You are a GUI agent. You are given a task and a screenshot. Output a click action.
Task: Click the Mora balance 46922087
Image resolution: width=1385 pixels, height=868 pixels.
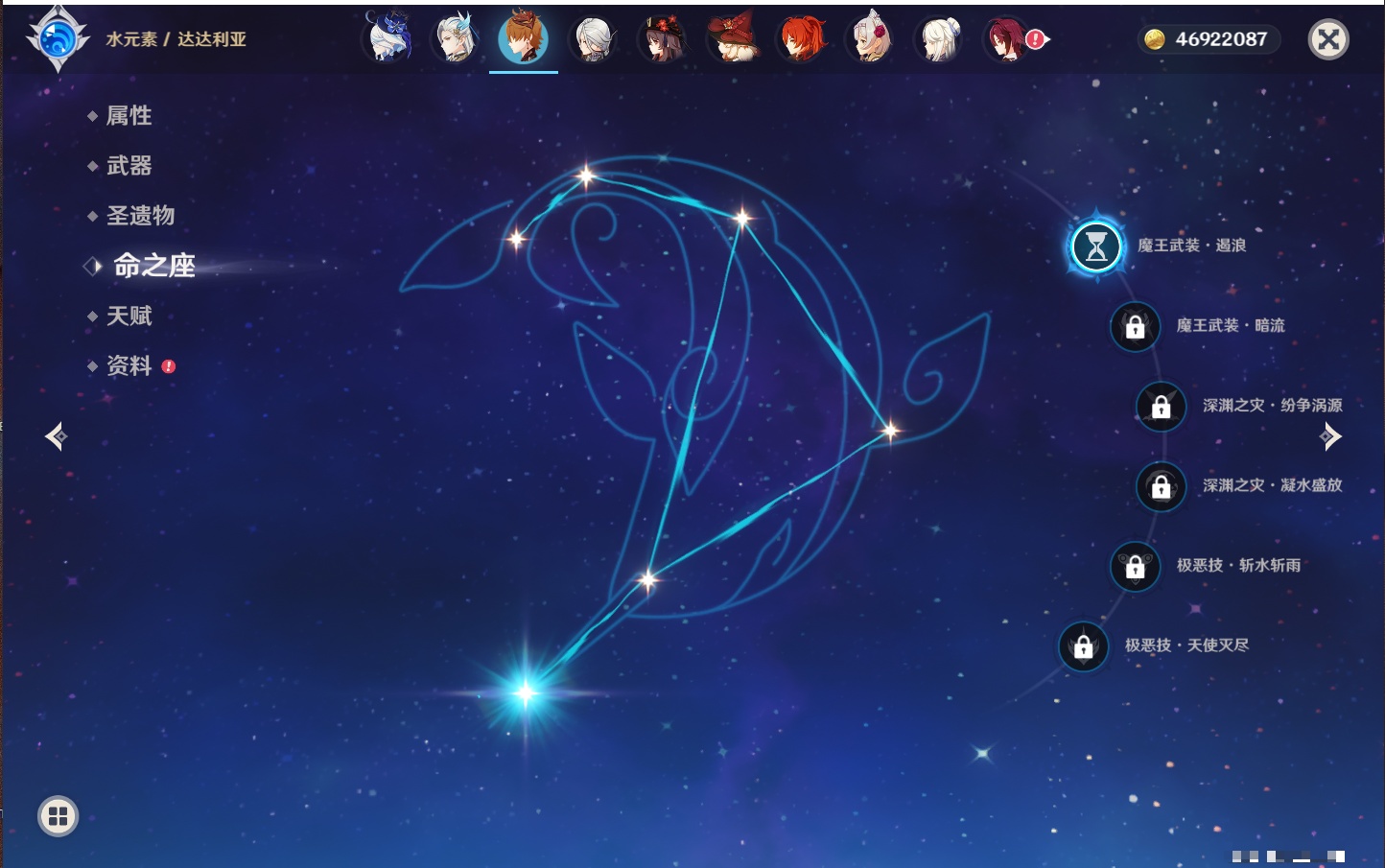pyautogui.click(x=1221, y=39)
